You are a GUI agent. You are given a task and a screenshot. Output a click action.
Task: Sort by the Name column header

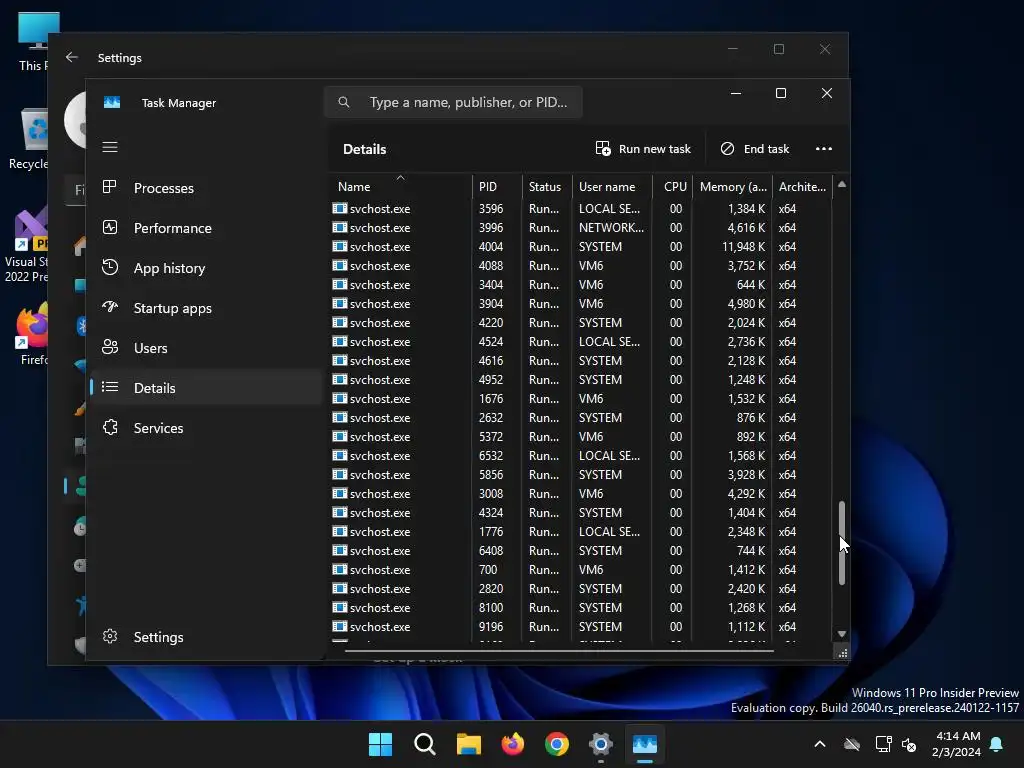[x=399, y=187]
